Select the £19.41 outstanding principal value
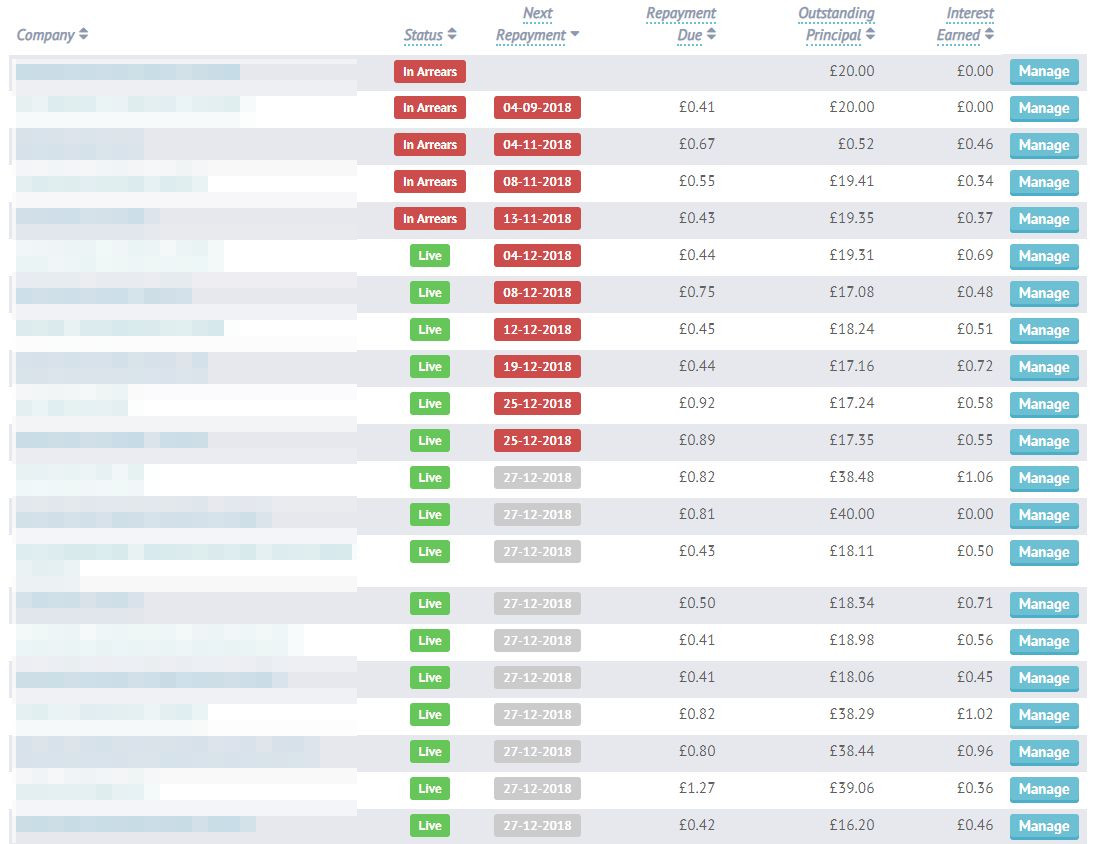 [x=851, y=181]
